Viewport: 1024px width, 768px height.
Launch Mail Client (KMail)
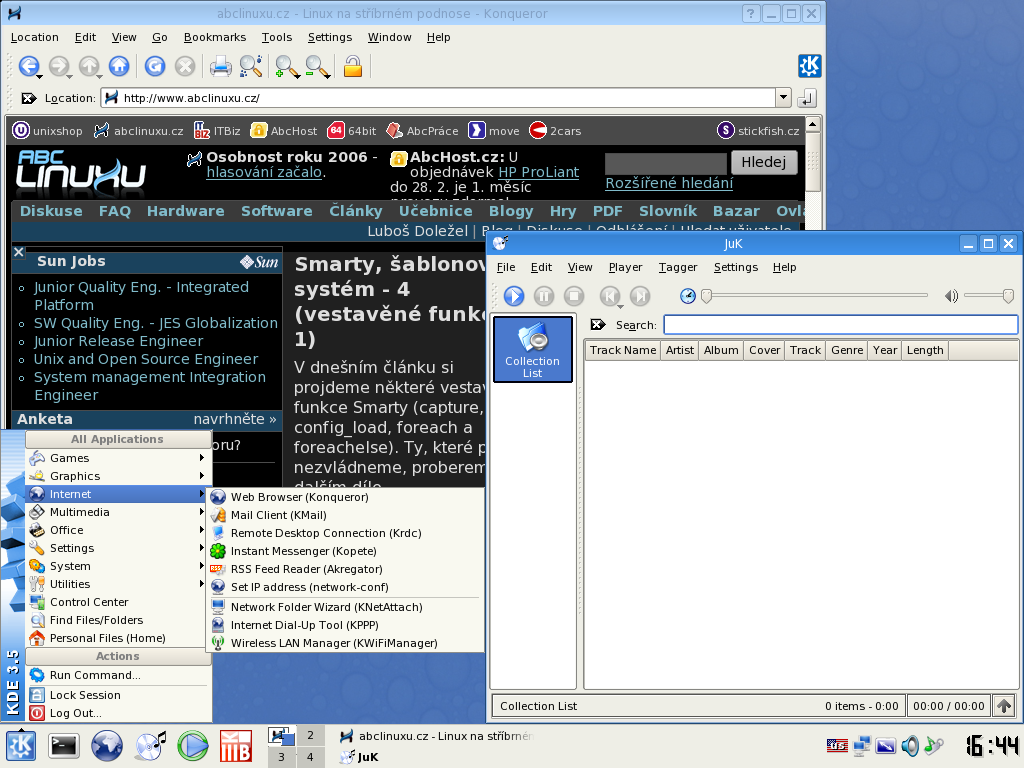345,515
